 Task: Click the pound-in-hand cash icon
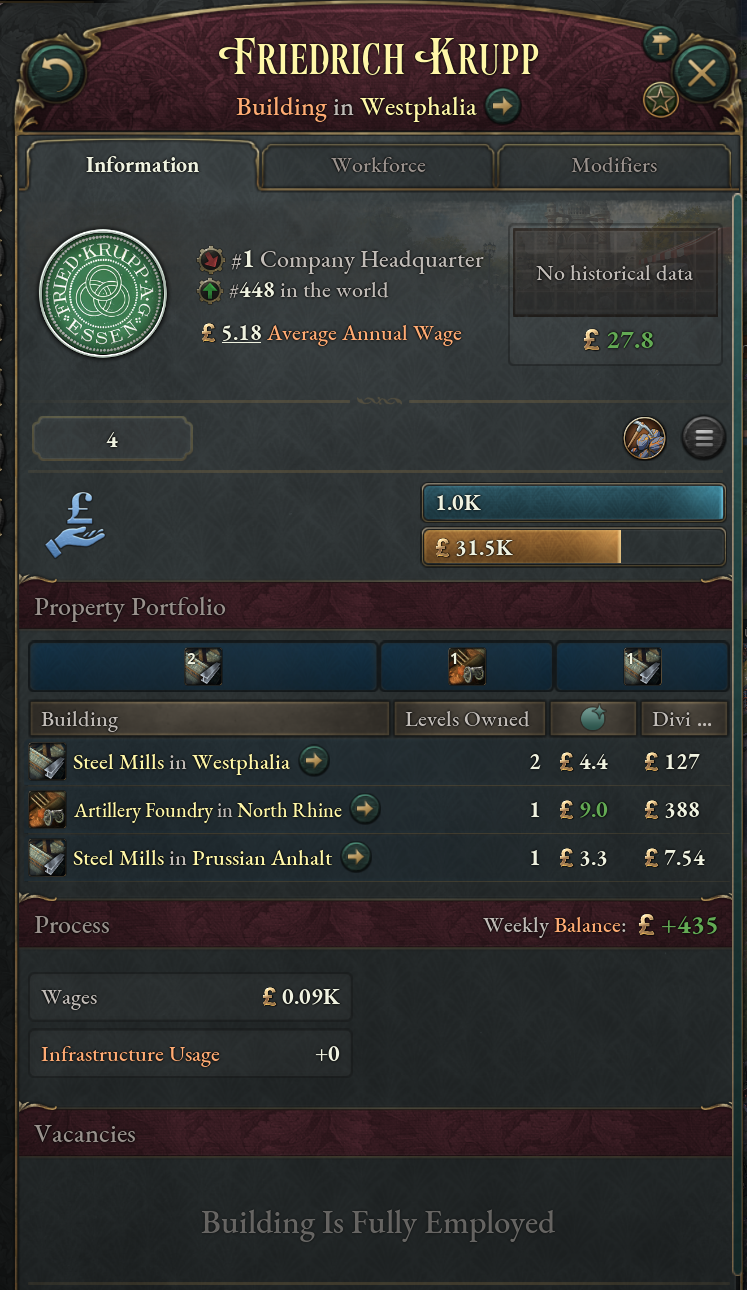(75, 524)
